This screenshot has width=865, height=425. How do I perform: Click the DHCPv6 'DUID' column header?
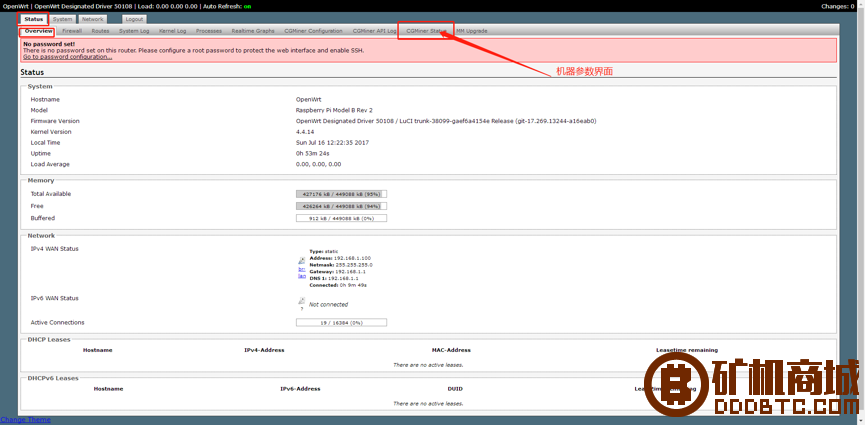click(455, 389)
